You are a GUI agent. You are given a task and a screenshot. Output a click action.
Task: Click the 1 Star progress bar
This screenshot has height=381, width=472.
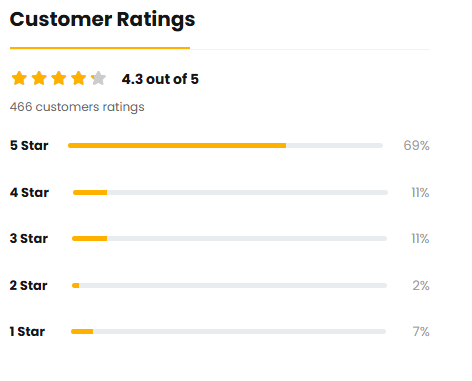228,332
